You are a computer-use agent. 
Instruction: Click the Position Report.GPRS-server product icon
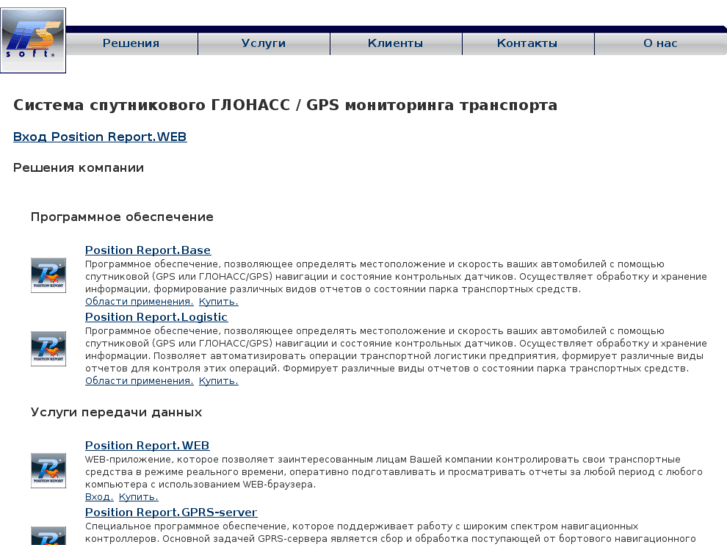48,536
